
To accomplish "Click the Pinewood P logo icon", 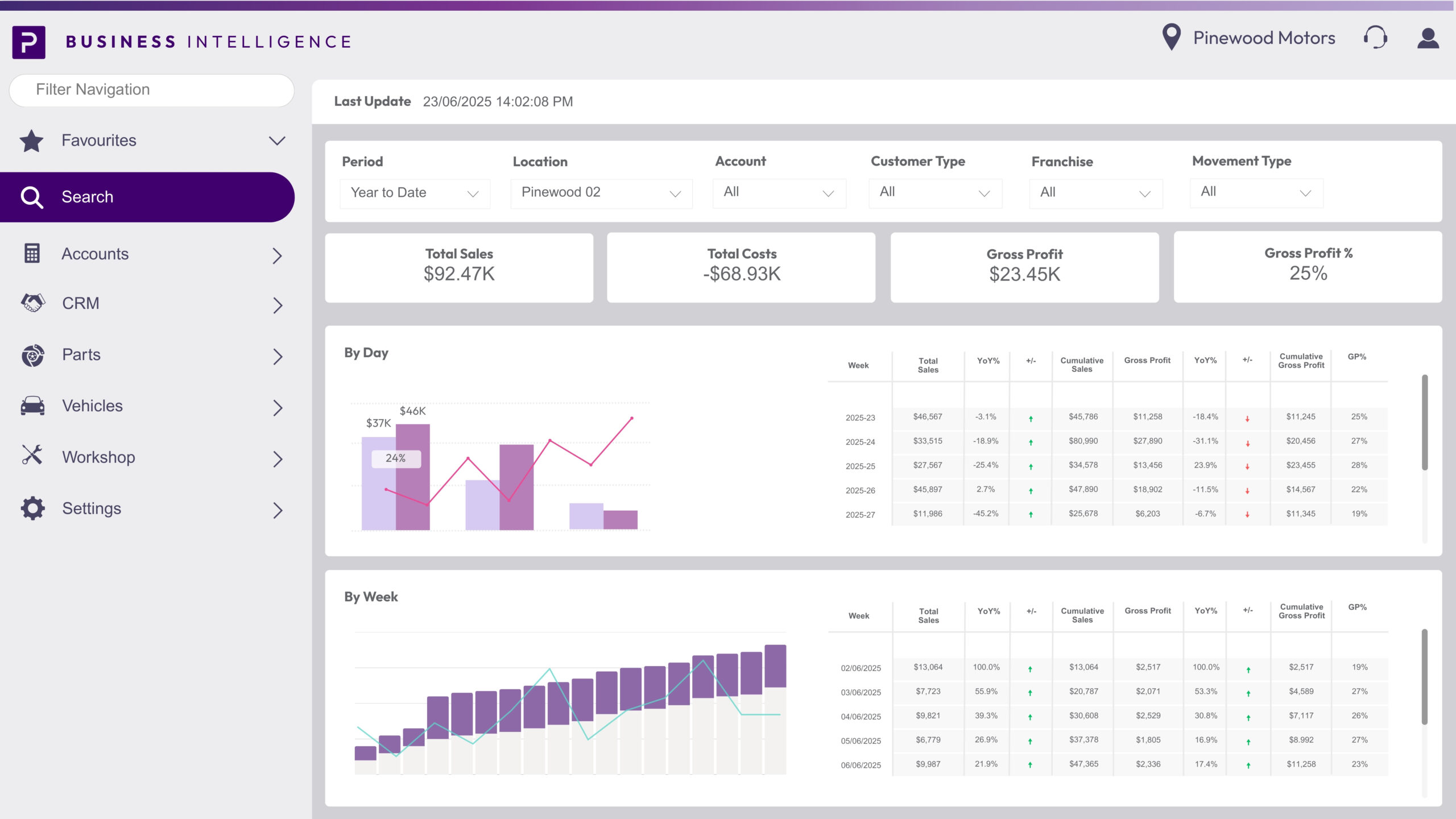I will click(28, 42).
